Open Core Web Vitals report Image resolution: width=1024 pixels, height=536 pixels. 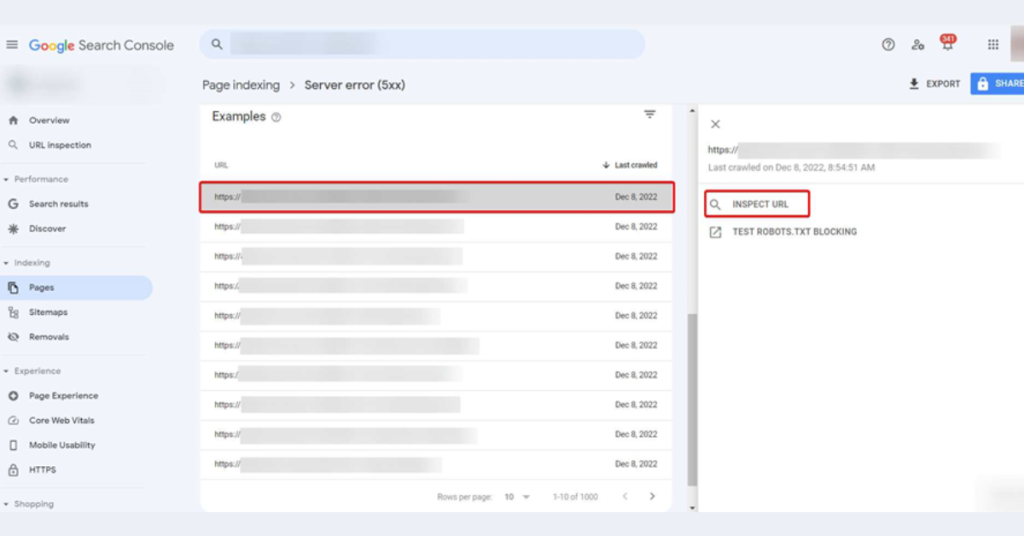click(61, 420)
